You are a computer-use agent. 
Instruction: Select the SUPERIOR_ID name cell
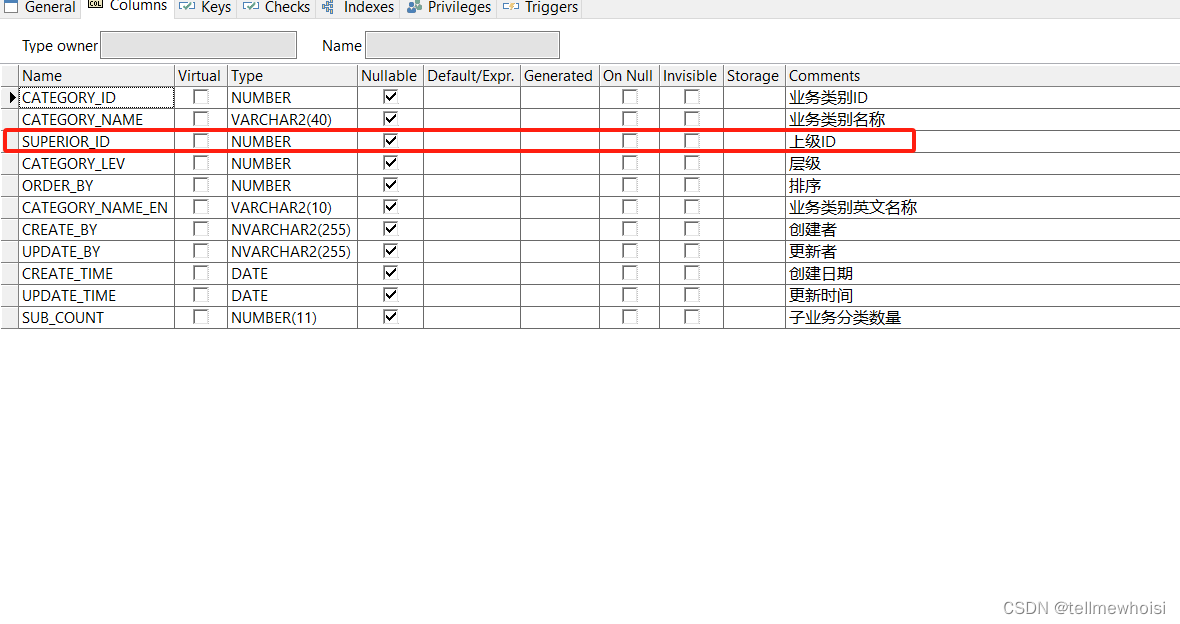(96, 142)
